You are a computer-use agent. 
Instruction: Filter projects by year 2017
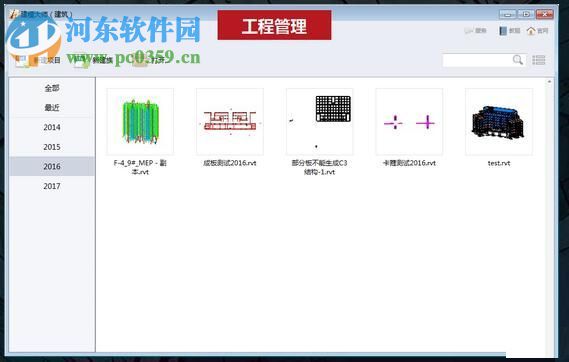point(52,186)
